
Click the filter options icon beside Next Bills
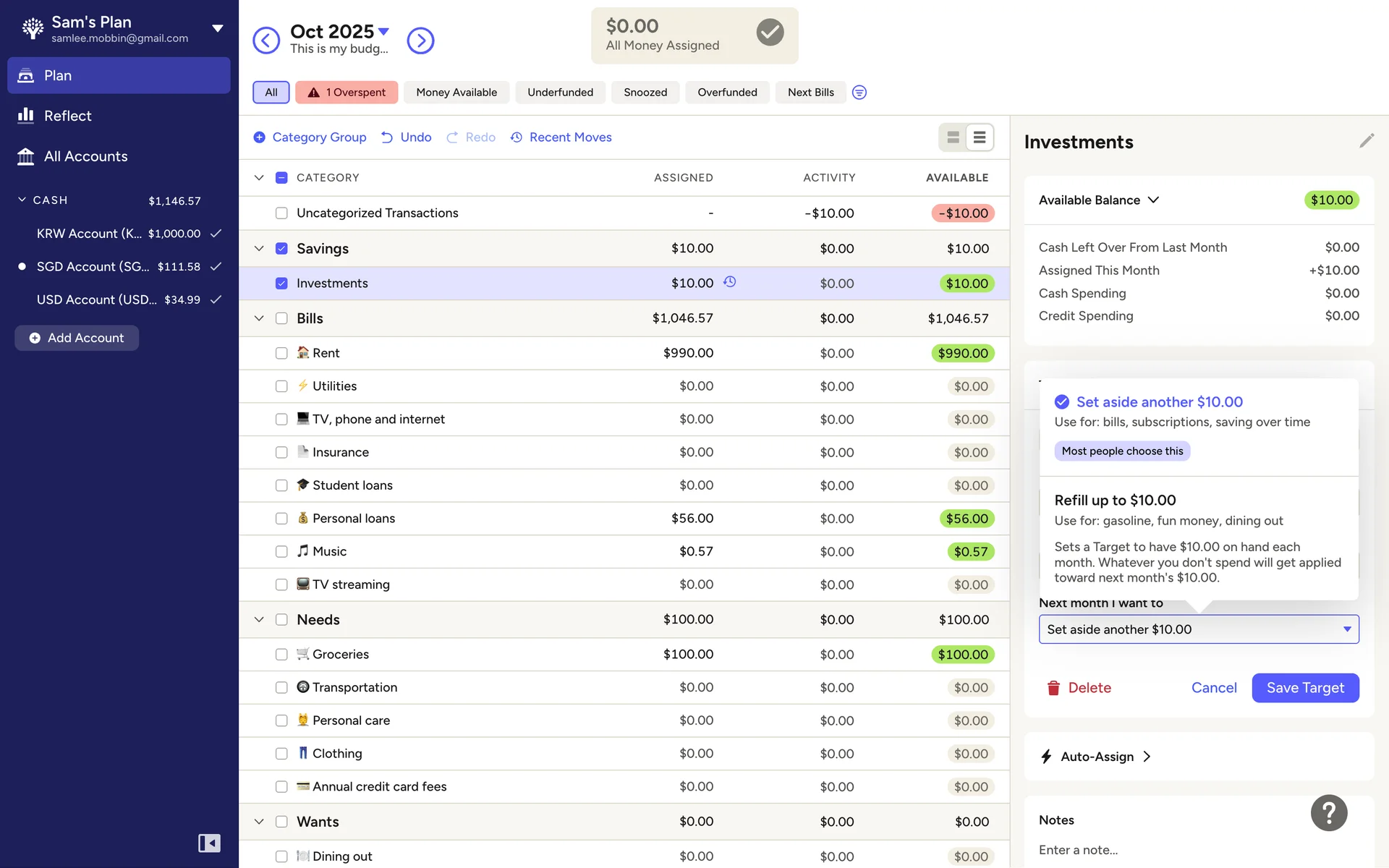859,93
